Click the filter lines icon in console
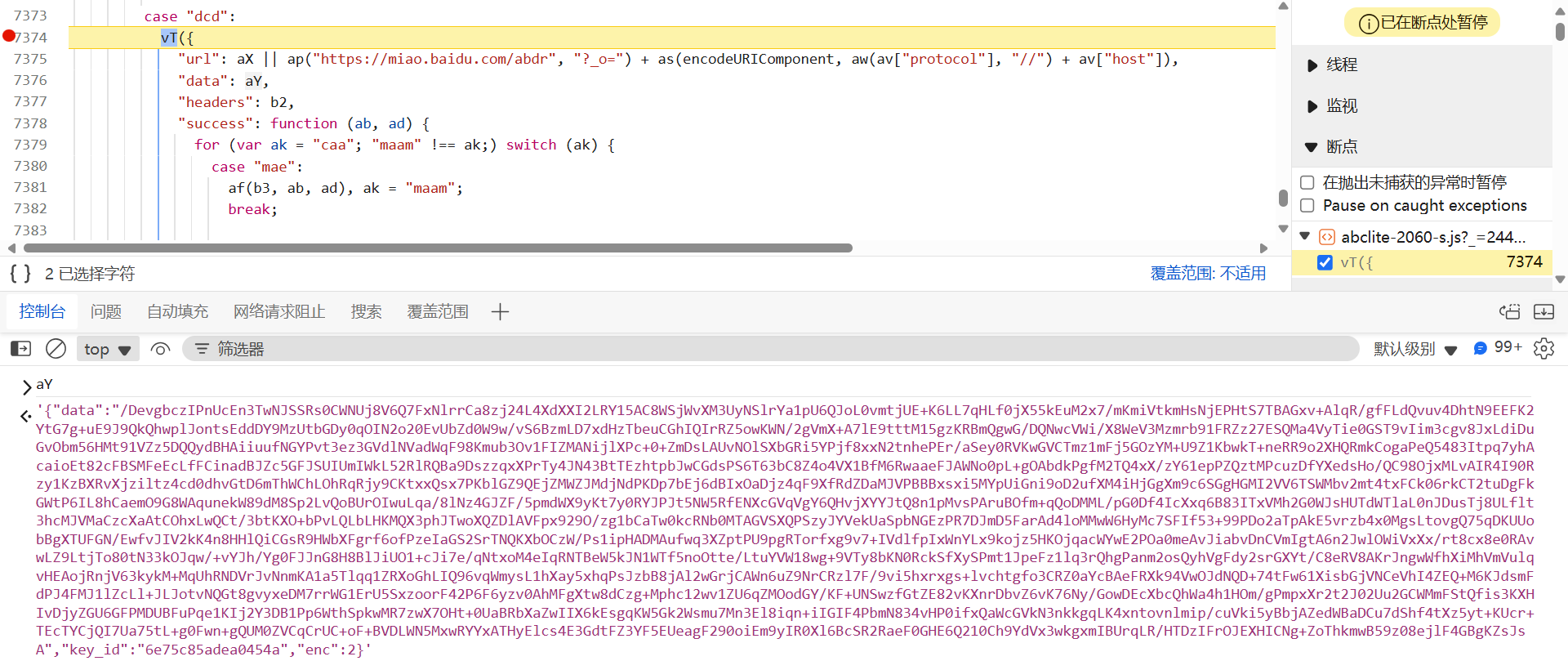This screenshot has width=1568, height=661. point(202,349)
